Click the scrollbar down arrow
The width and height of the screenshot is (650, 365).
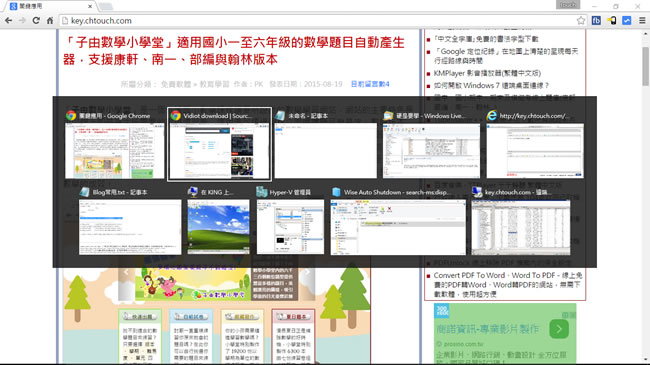pos(645,360)
